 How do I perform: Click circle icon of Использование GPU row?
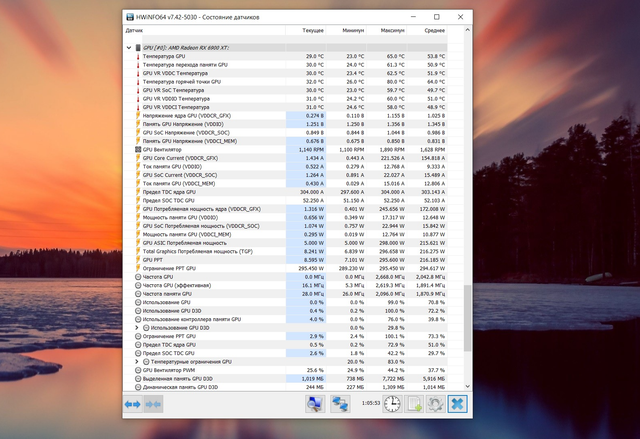pyautogui.click(x=138, y=302)
